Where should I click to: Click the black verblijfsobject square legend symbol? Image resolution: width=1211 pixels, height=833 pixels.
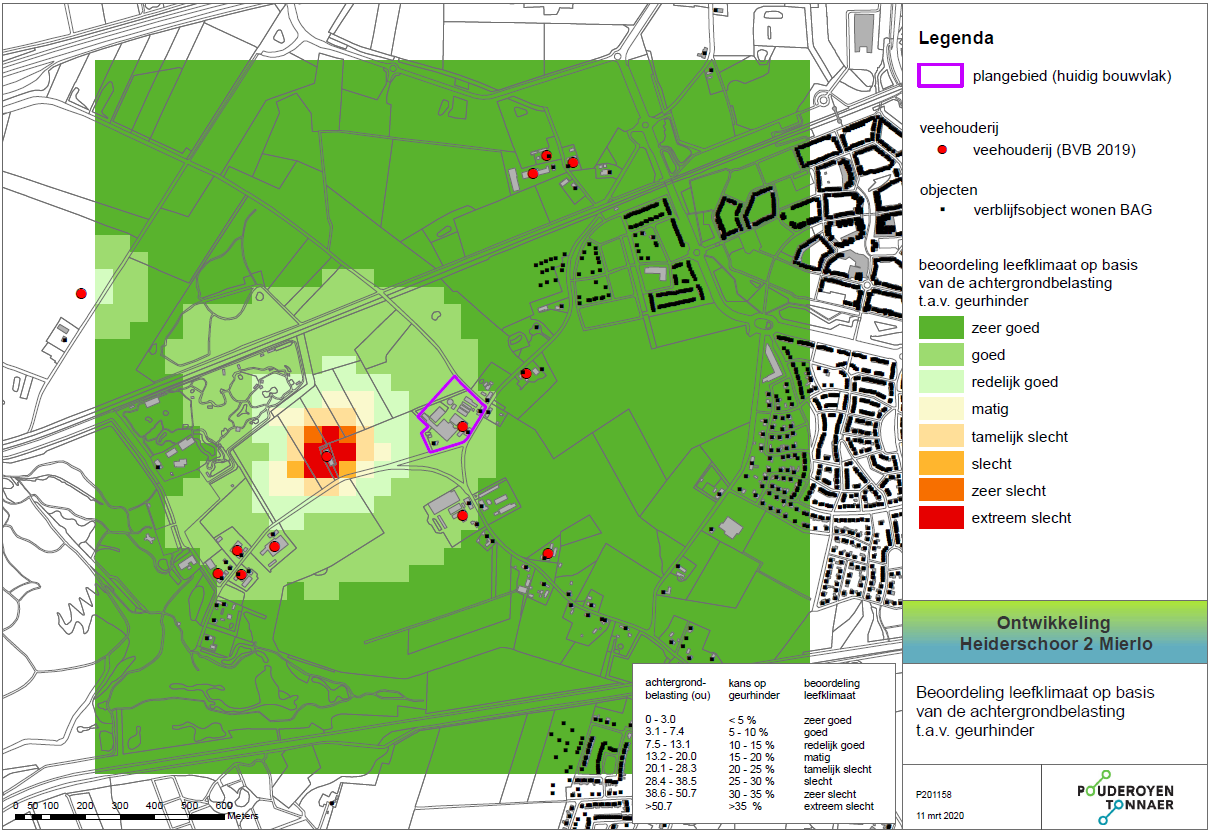tap(941, 210)
